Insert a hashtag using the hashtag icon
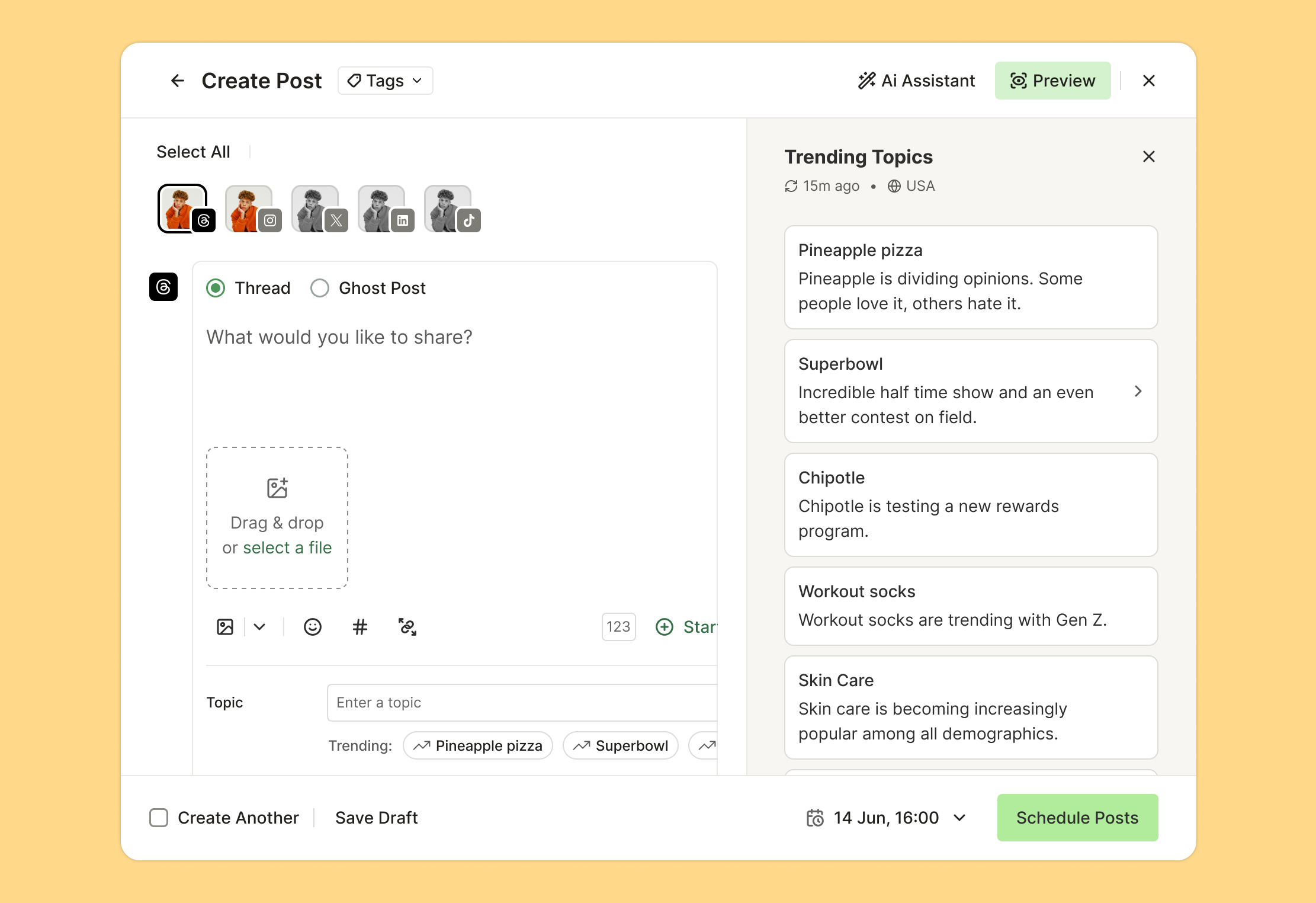 coord(360,627)
